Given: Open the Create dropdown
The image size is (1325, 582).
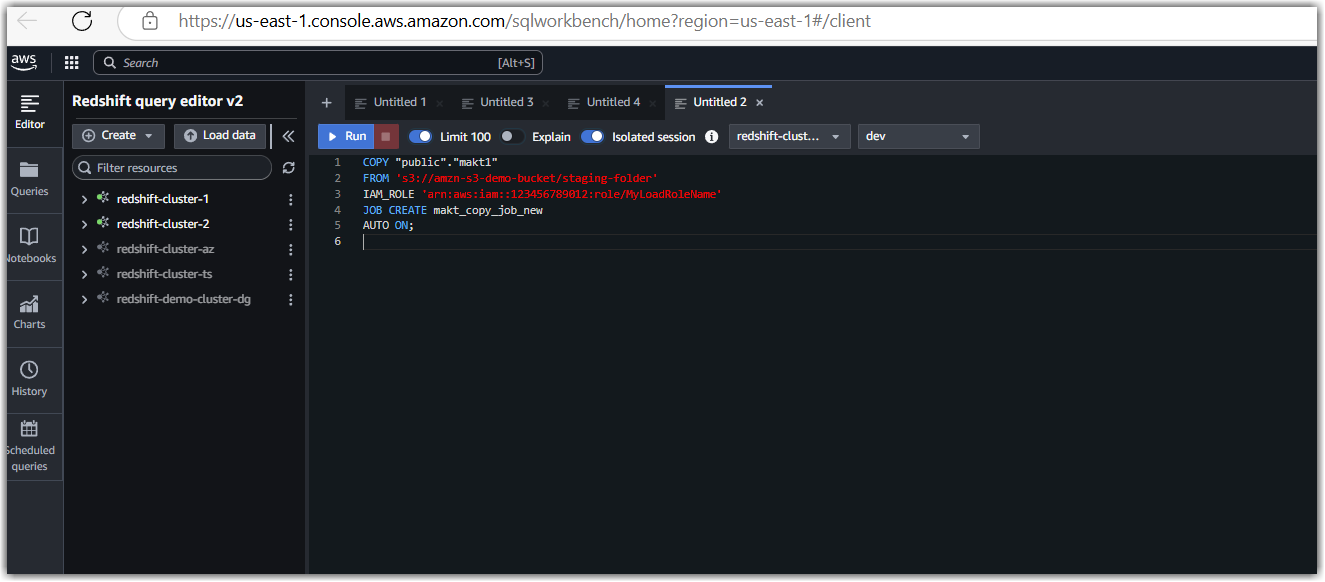Looking at the screenshot, I should pos(118,136).
